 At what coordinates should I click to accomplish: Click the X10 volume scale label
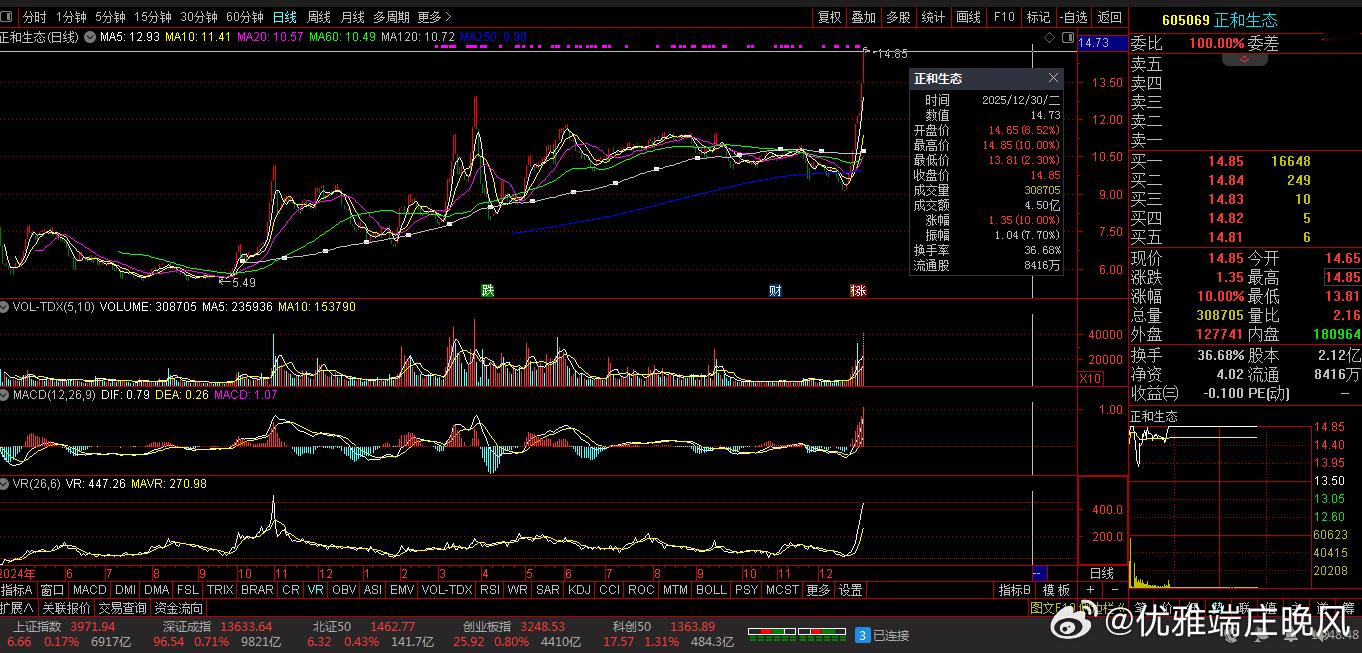[1090, 378]
